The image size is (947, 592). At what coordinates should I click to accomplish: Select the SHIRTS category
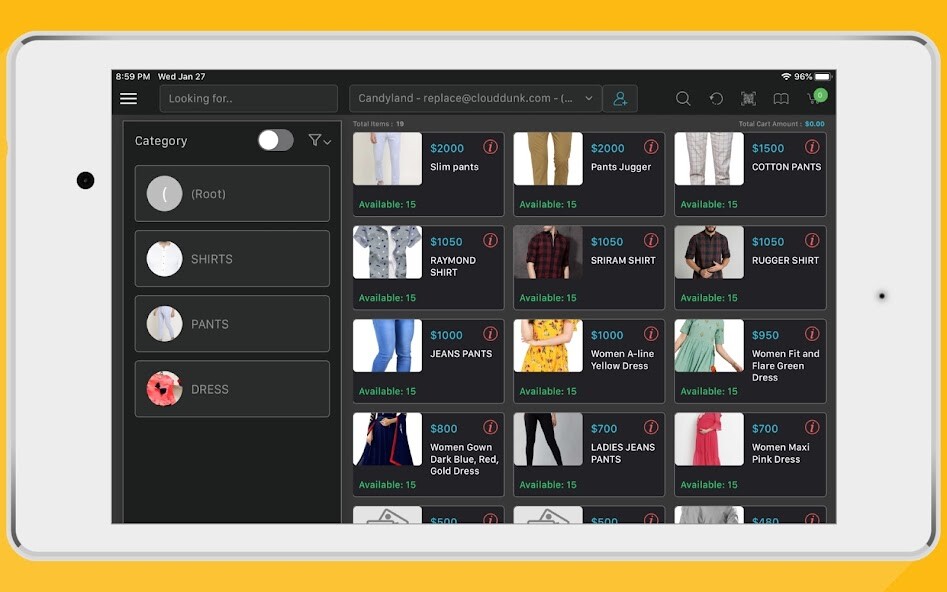click(x=233, y=259)
